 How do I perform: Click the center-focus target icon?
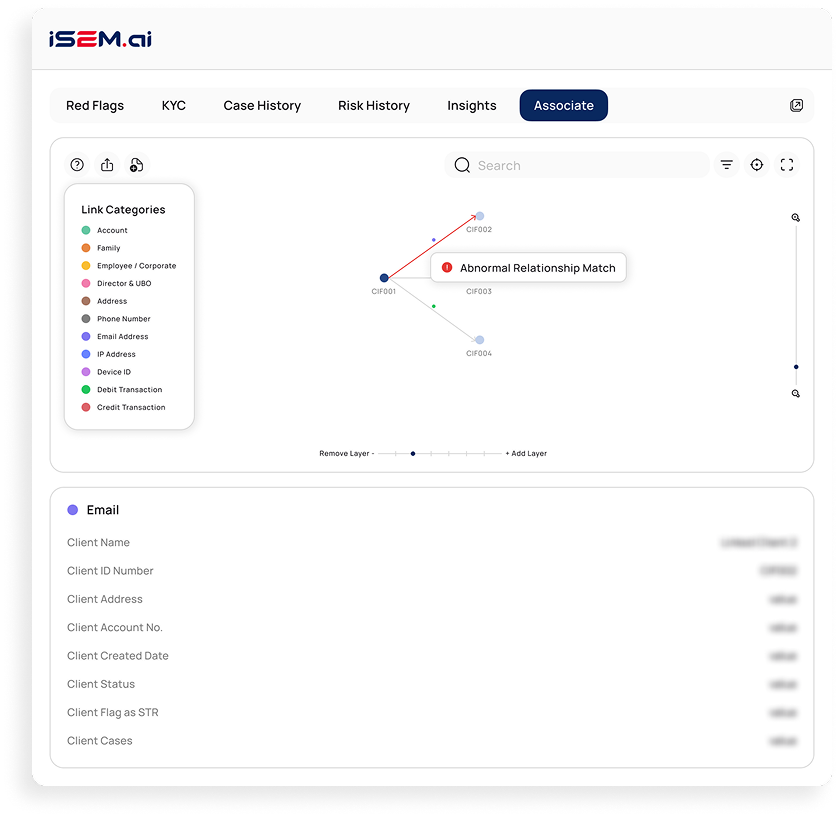pos(757,164)
